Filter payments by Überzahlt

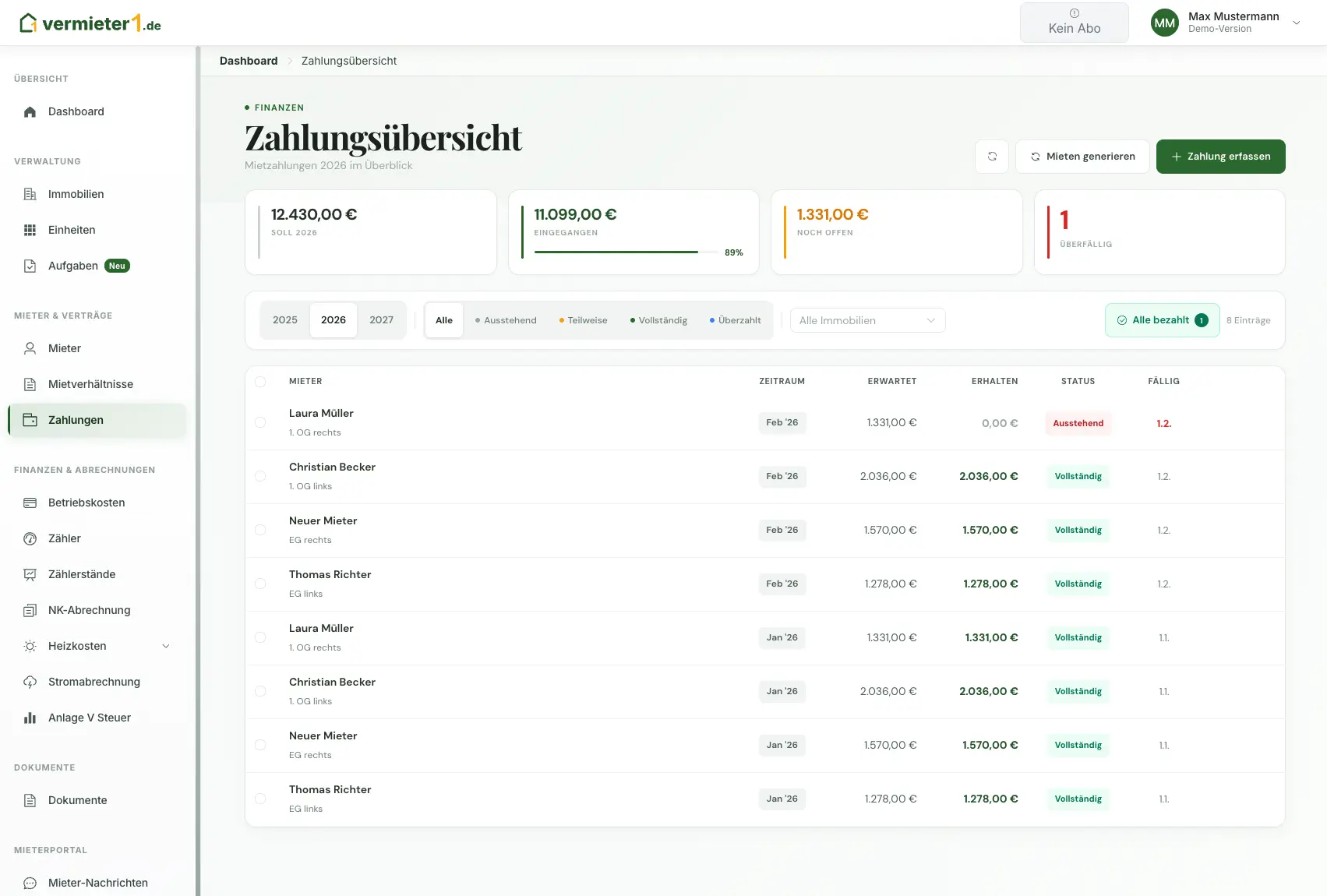pos(735,320)
